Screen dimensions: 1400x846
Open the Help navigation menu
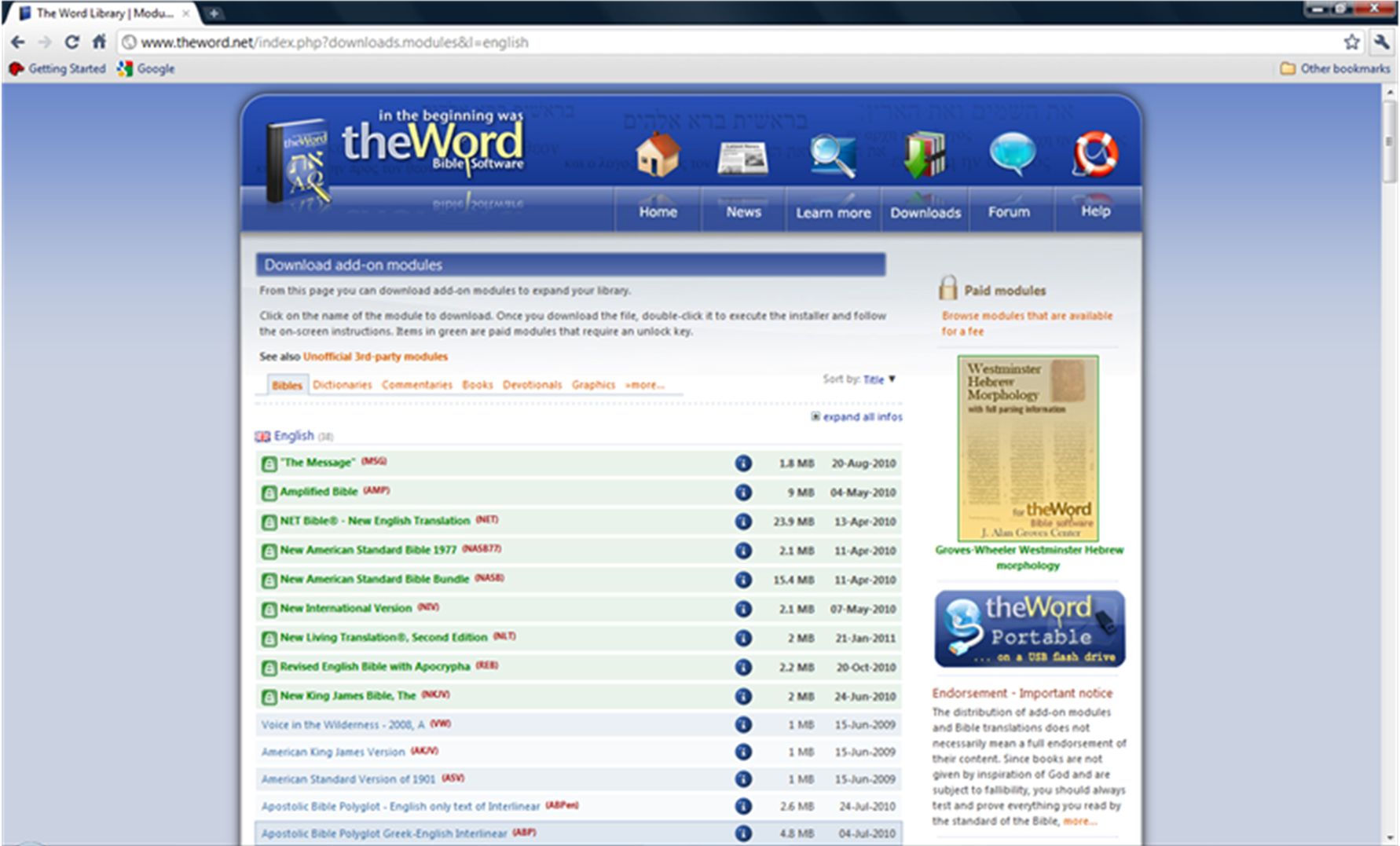tap(1095, 211)
